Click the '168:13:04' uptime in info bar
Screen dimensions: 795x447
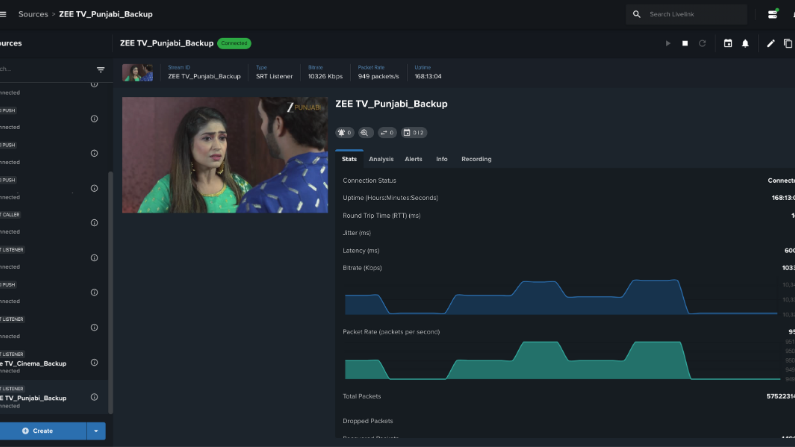pyautogui.click(x=428, y=77)
